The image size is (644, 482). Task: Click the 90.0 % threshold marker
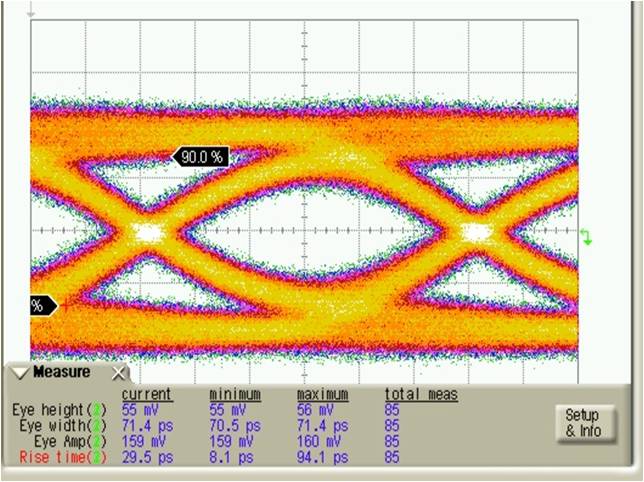[201, 156]
